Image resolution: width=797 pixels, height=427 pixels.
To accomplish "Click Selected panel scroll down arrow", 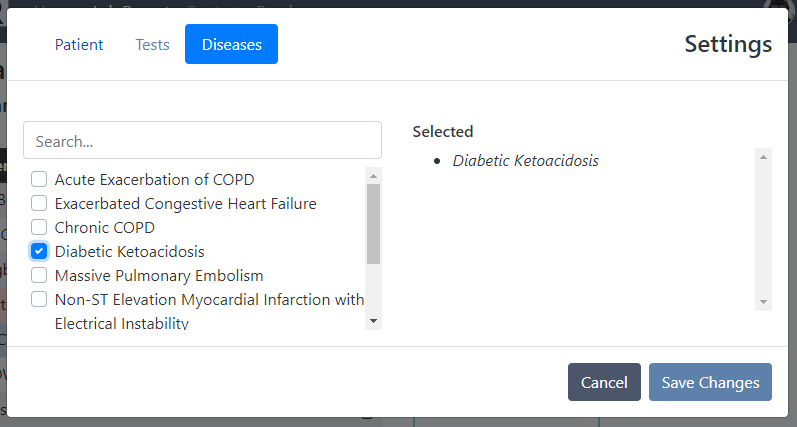I will pyautogui.click(x=763, y=302).
